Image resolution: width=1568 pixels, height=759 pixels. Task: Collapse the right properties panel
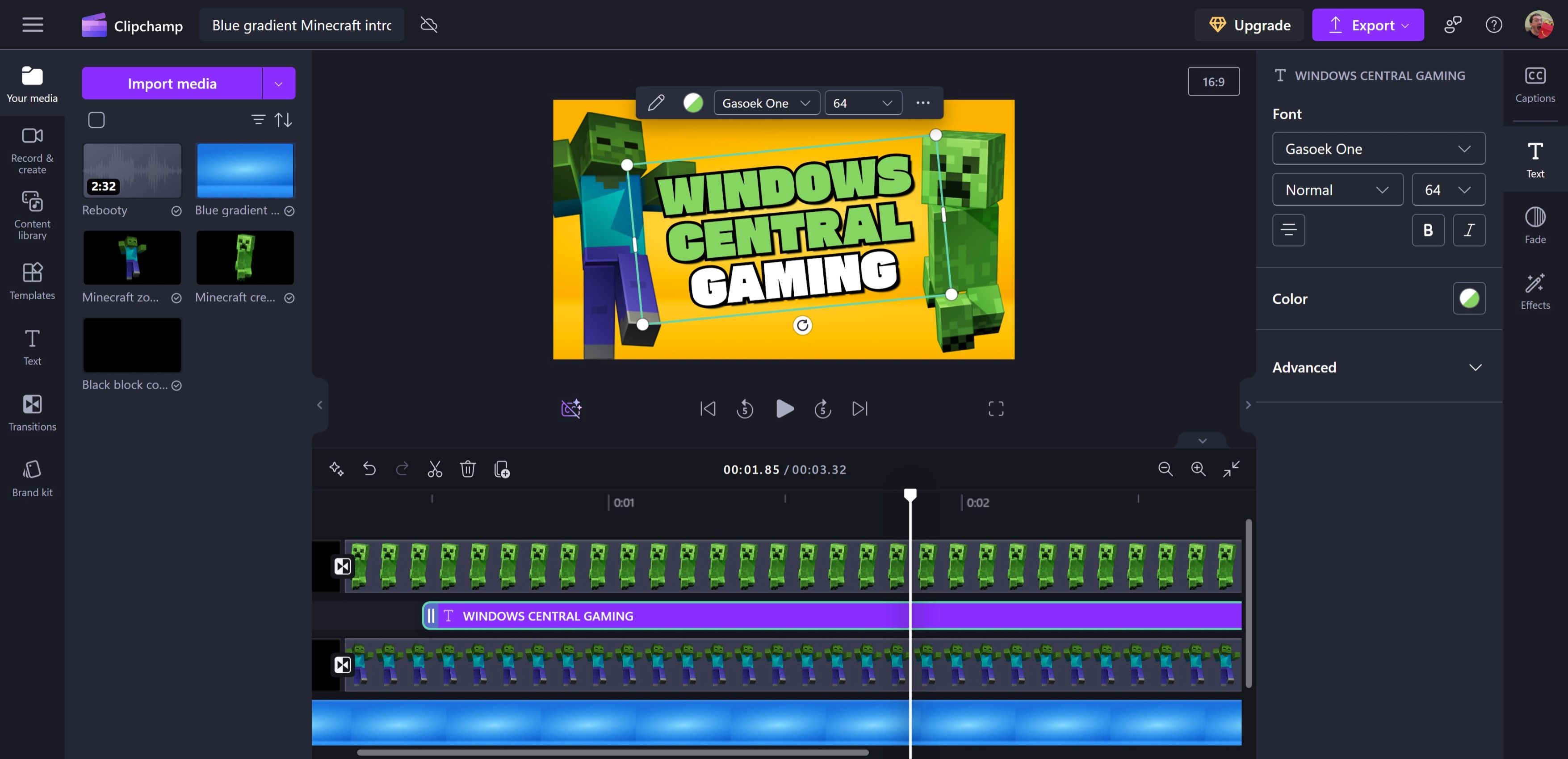point(1248,405)
